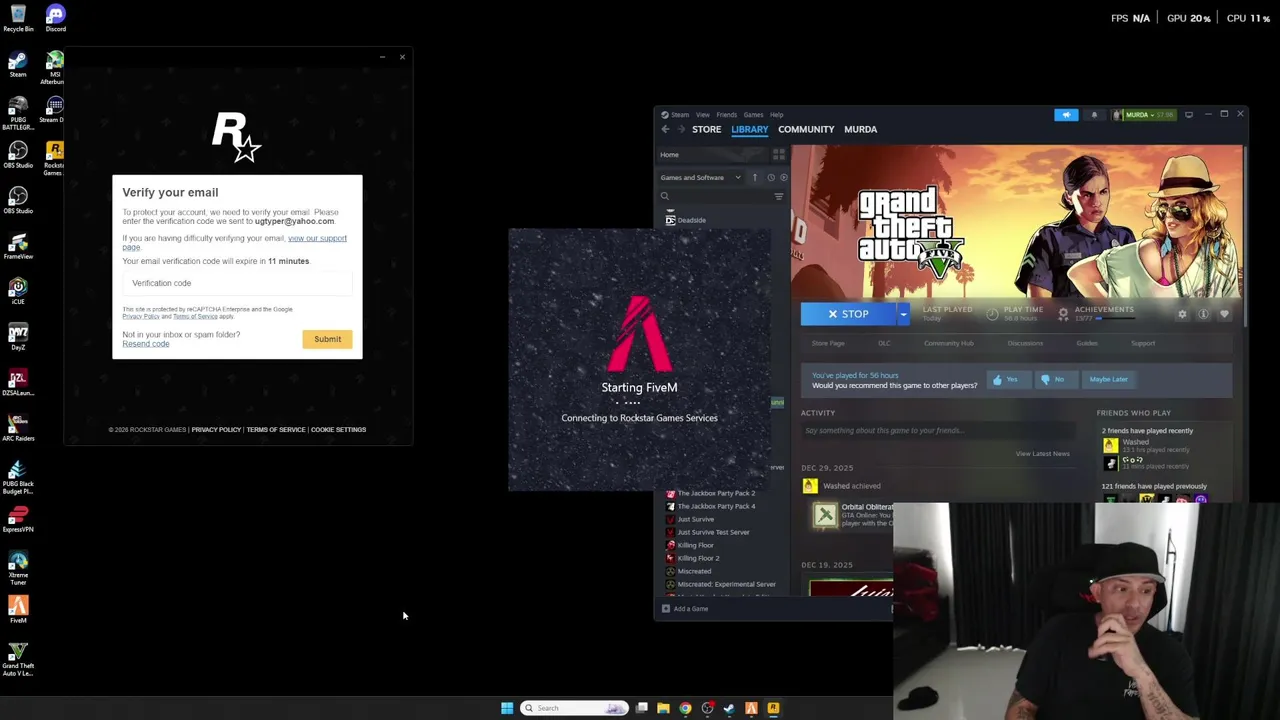Open the Rockstar PRIVACY POLICY footer link
This screenshot has height=720, width=1280.
[216, 430]
